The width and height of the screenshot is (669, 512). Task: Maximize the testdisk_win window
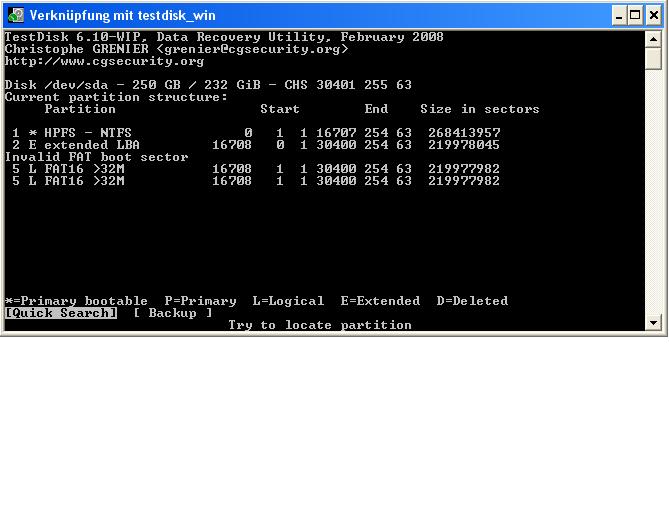[x=635, y=15]
